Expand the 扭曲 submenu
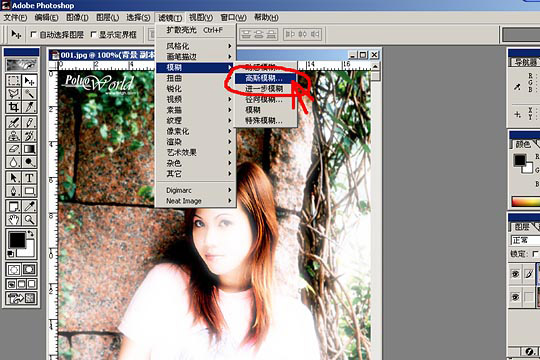540x360 pixels. pos(196,78)
